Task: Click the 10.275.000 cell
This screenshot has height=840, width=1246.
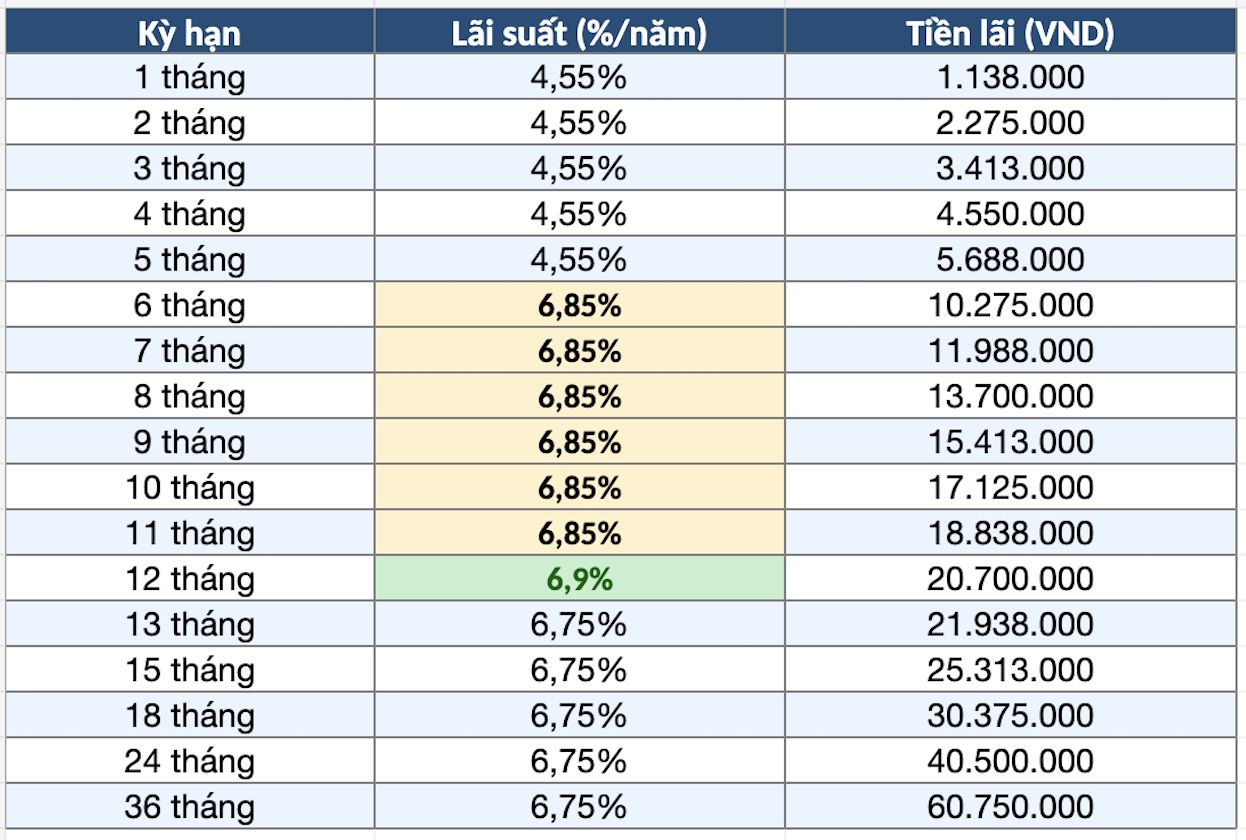Action: click(1011, 305)
